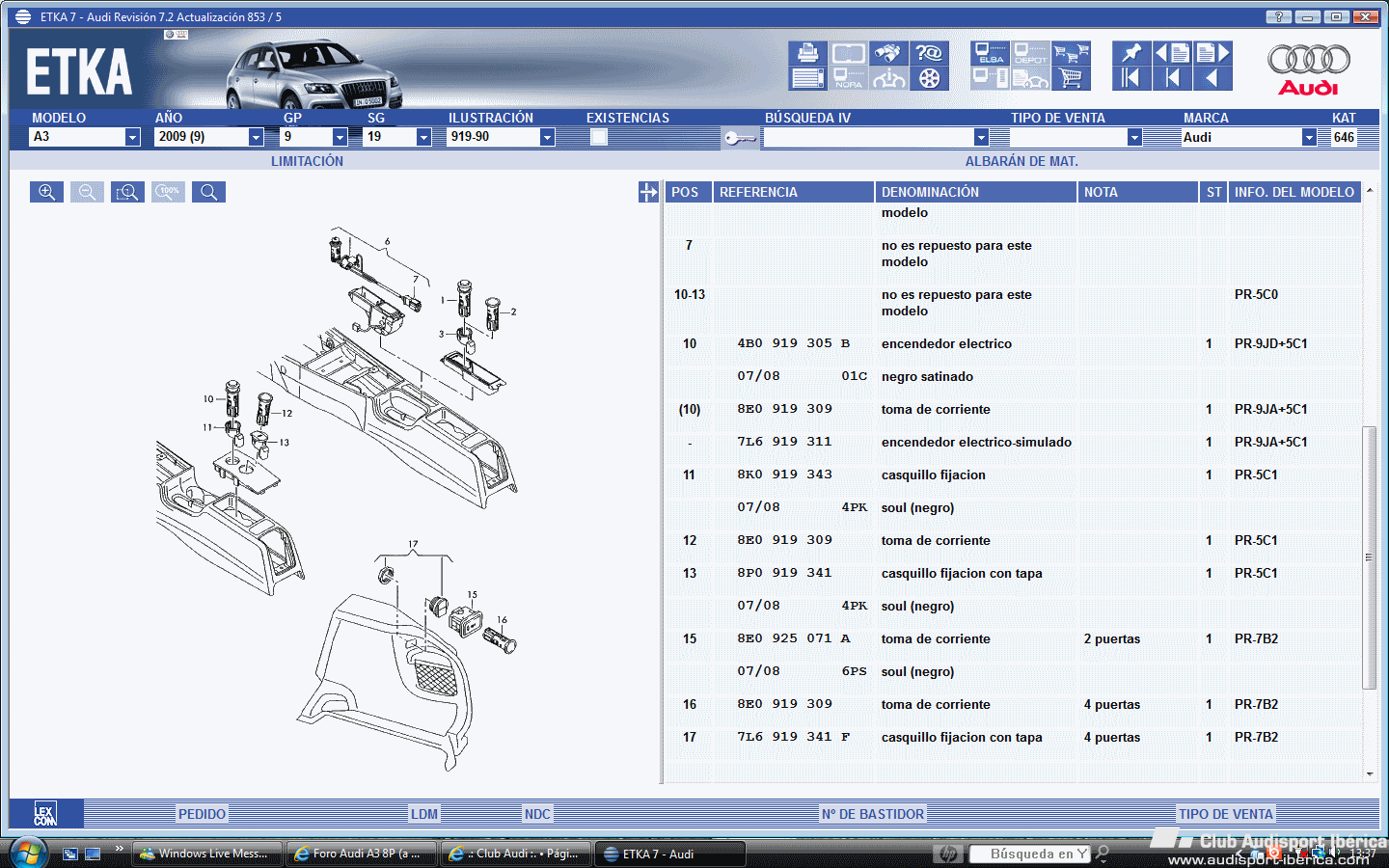Image resolution: width=1389 pixels, height=868 pixels.
Task: Click the NDC button
Action: [537, 814]
